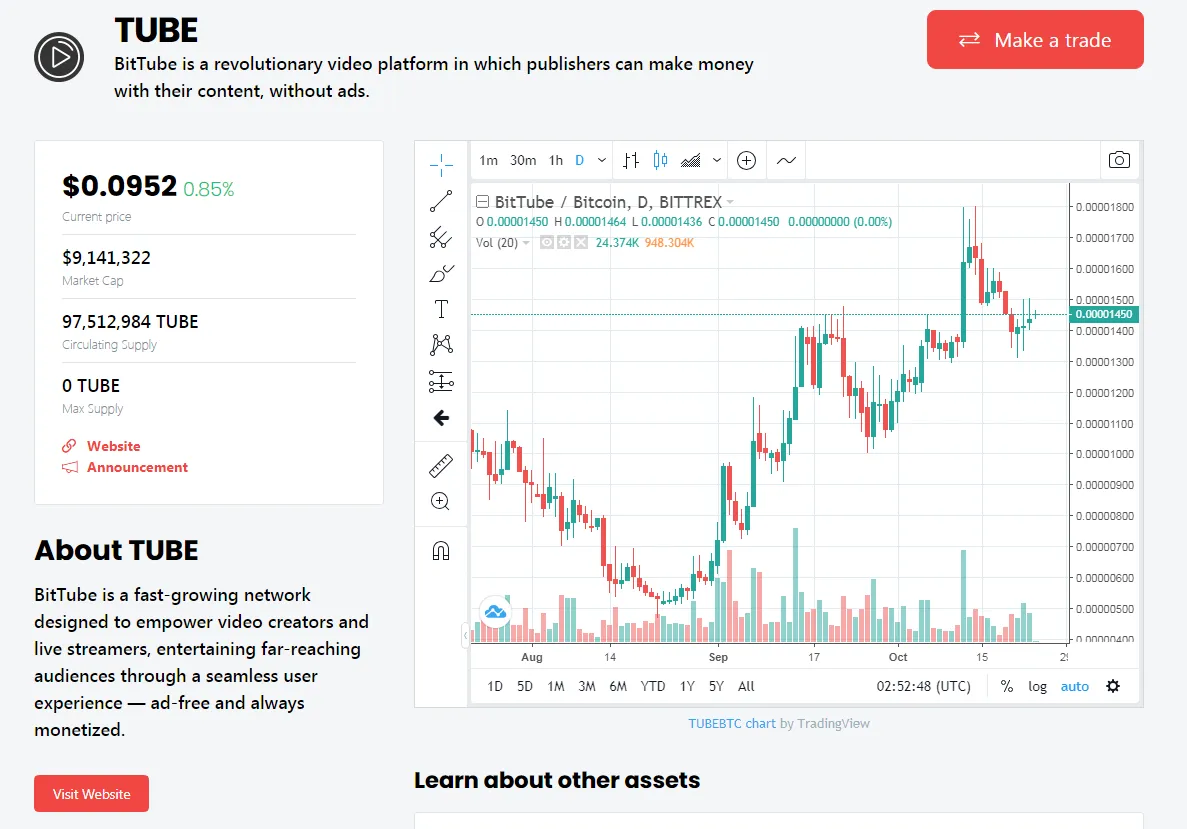This screenshot has height=829, width=1187.
Task: Toggle auto scale on chart
Action: 1074,687
